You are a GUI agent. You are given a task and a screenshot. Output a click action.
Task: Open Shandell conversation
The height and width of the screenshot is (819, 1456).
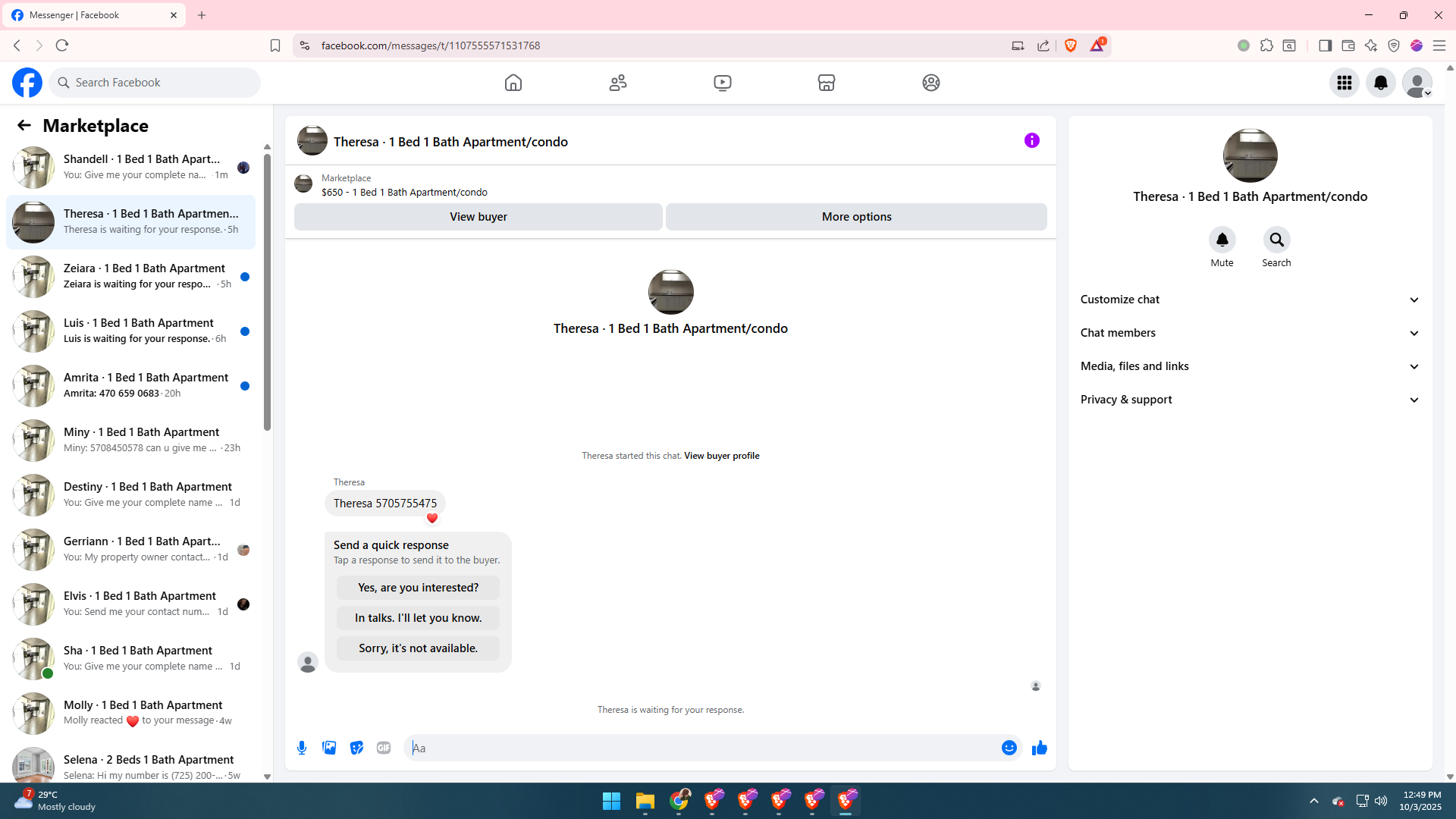[130, 167]
